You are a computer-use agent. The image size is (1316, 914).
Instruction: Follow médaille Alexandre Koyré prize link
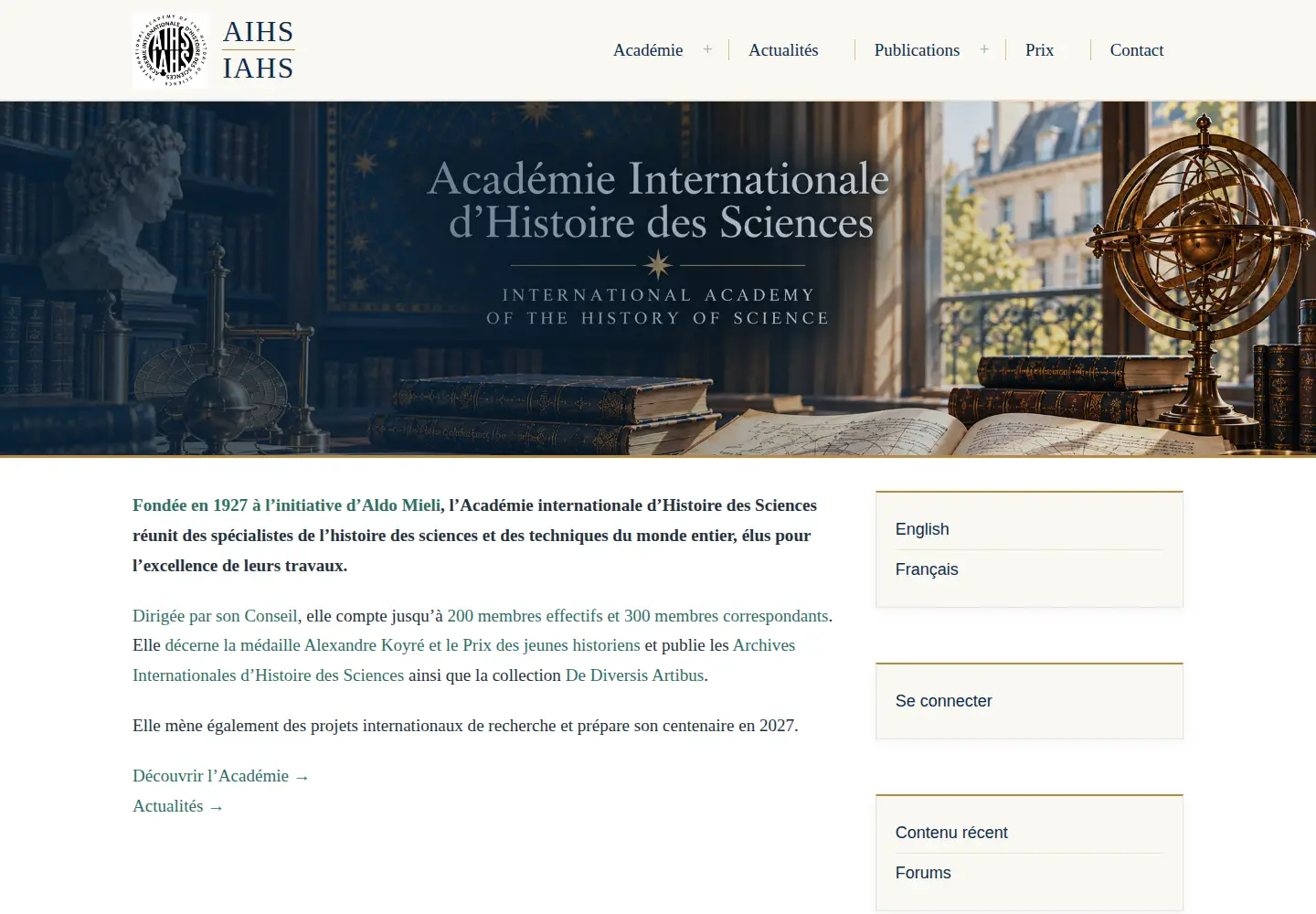[402, 645]
